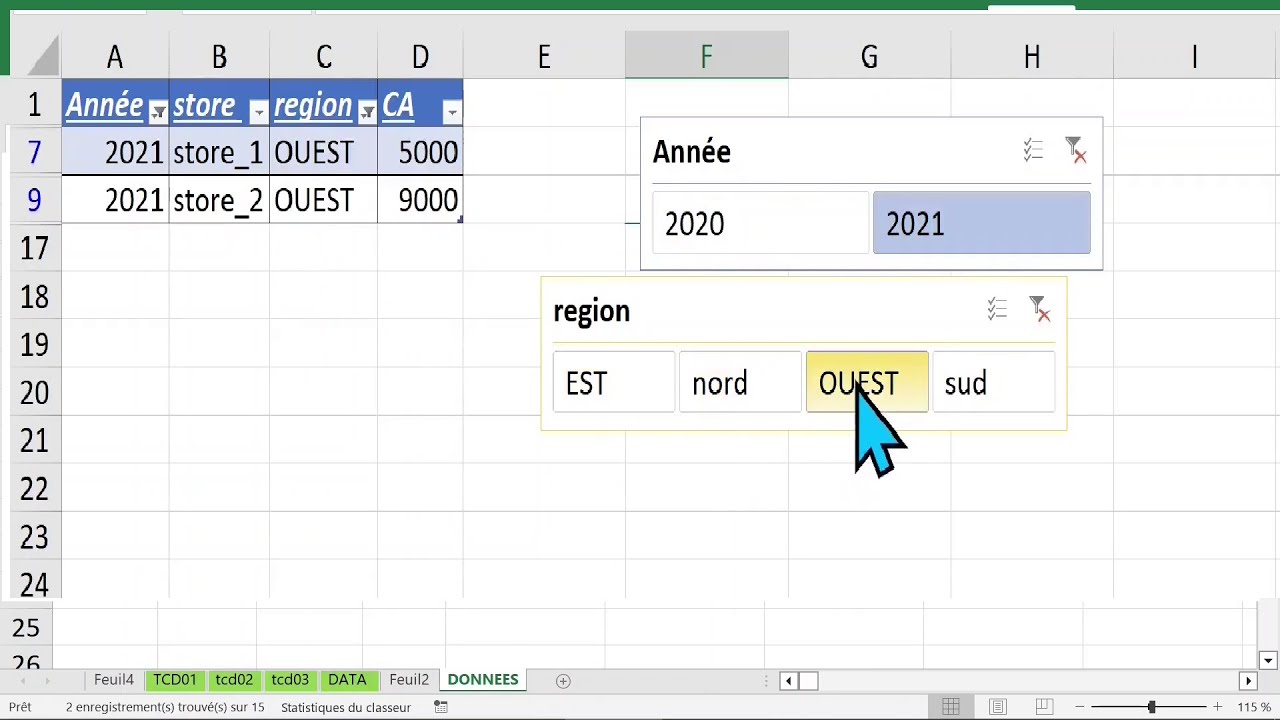This screenshot has width=1280, height=720.
Task: Select column H header
Action: [x=1031, y=57]
